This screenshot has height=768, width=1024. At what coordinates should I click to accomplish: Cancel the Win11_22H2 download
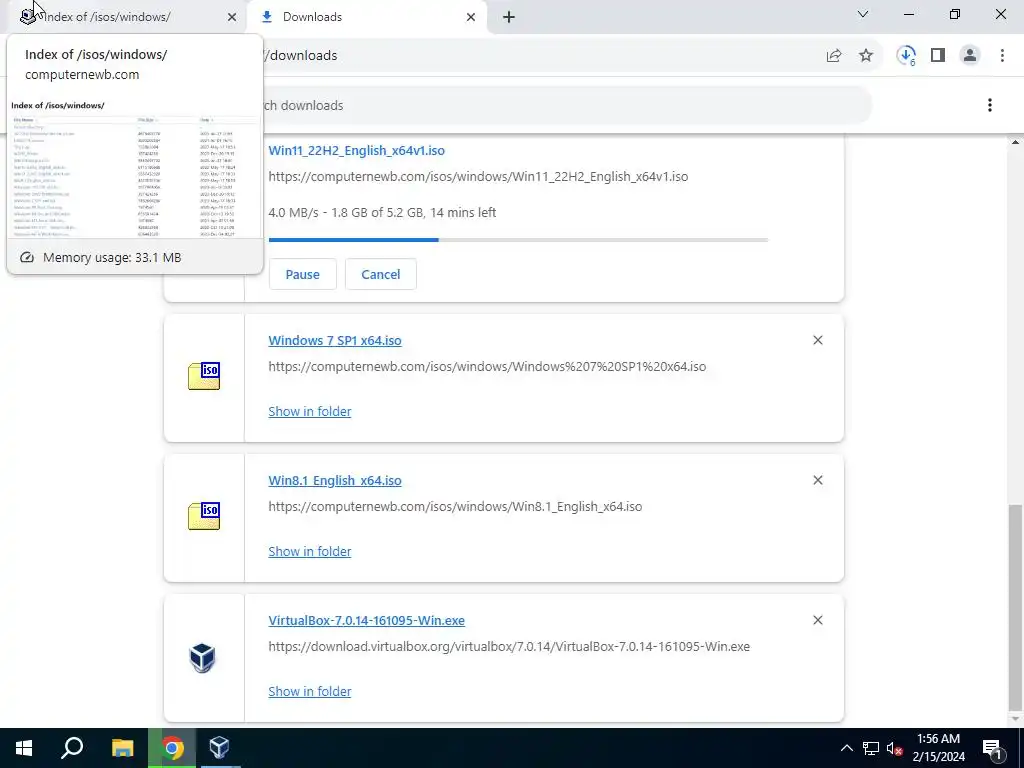click(381, 274)
